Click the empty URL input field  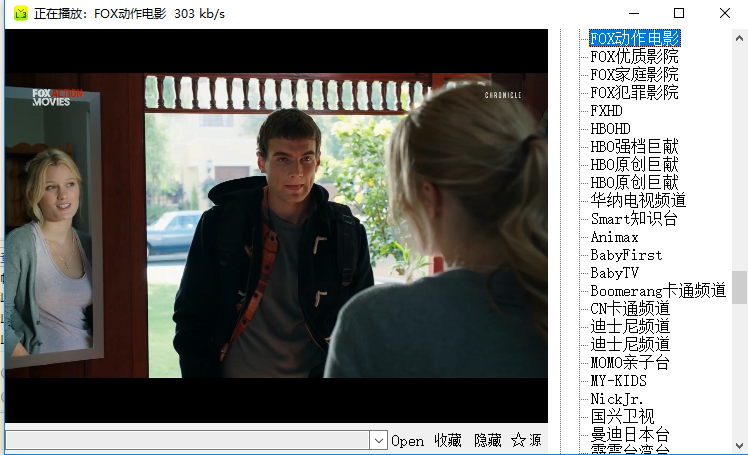pyautogui.click(x=187, y=440)
